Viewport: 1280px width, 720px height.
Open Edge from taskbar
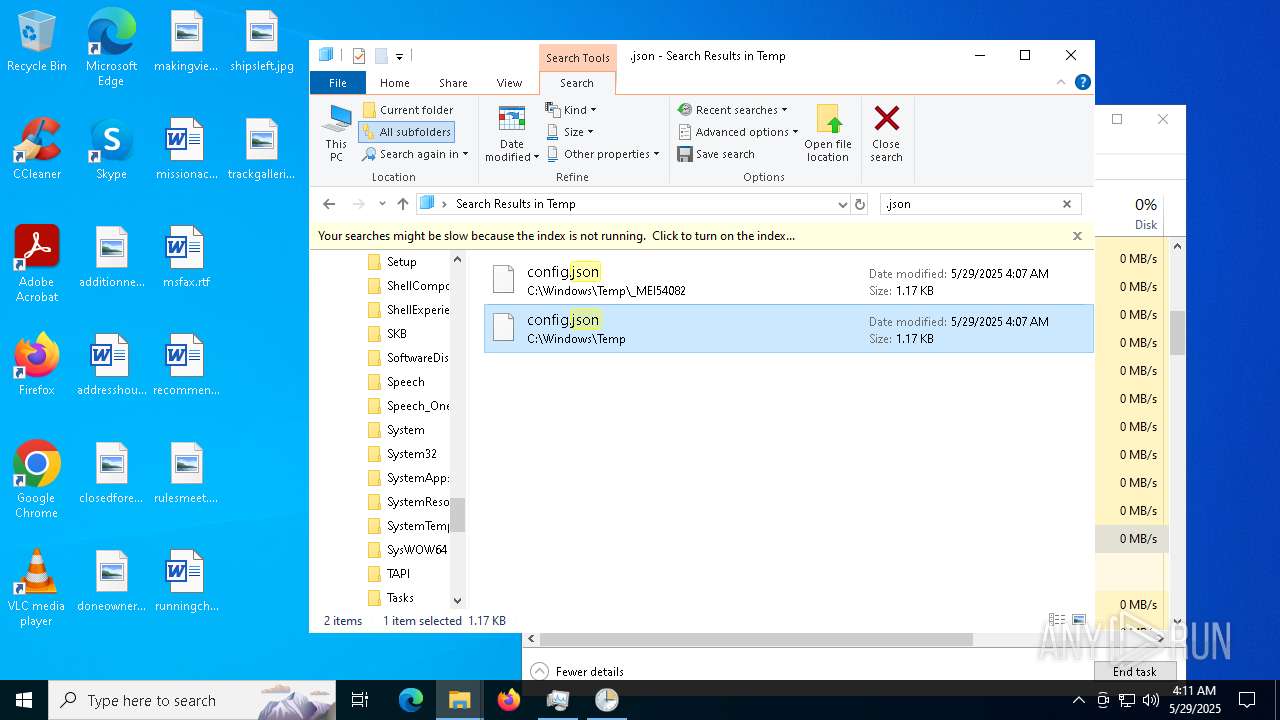point(411,700)
